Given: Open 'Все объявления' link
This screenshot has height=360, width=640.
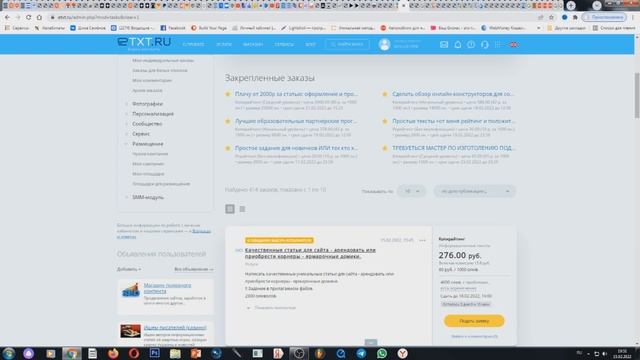Looking at the screenshot, I should pos(193,269).
